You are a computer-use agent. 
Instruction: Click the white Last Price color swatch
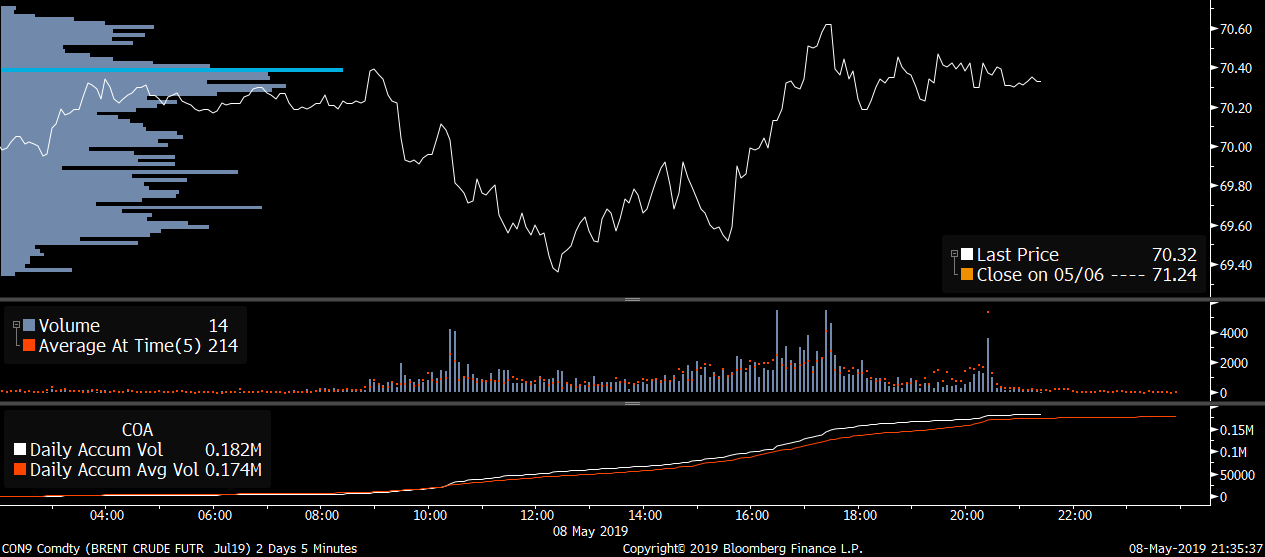click(966, 254)
